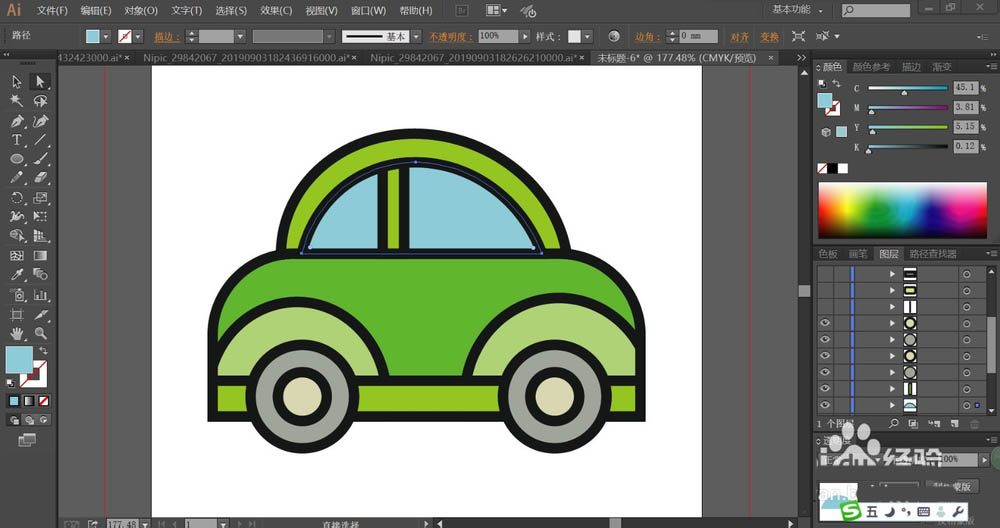Select the Direct Selection tool
The height and width of the screenshot is (528, 1000).
pos(40,81)
